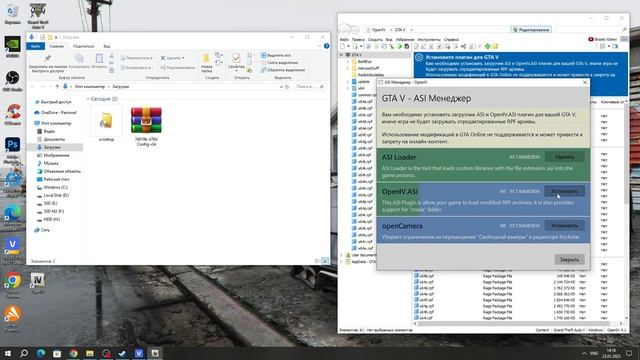The width and height of the screenshot is (640, 360).
Task: Click Переименовать in Explorer ribbon
Action: pyautogui.click(x=178, y=67)
